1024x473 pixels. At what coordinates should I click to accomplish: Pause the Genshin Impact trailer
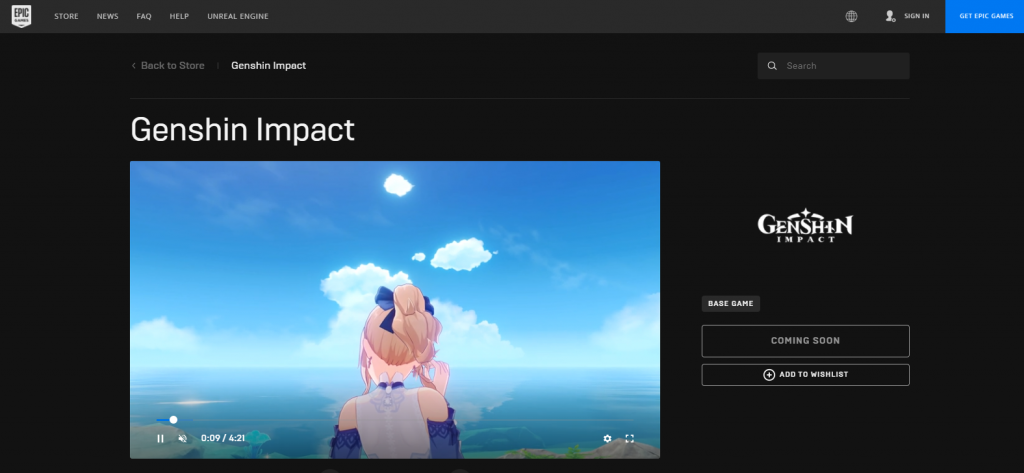pyautogui.click(x=160, y=438)
